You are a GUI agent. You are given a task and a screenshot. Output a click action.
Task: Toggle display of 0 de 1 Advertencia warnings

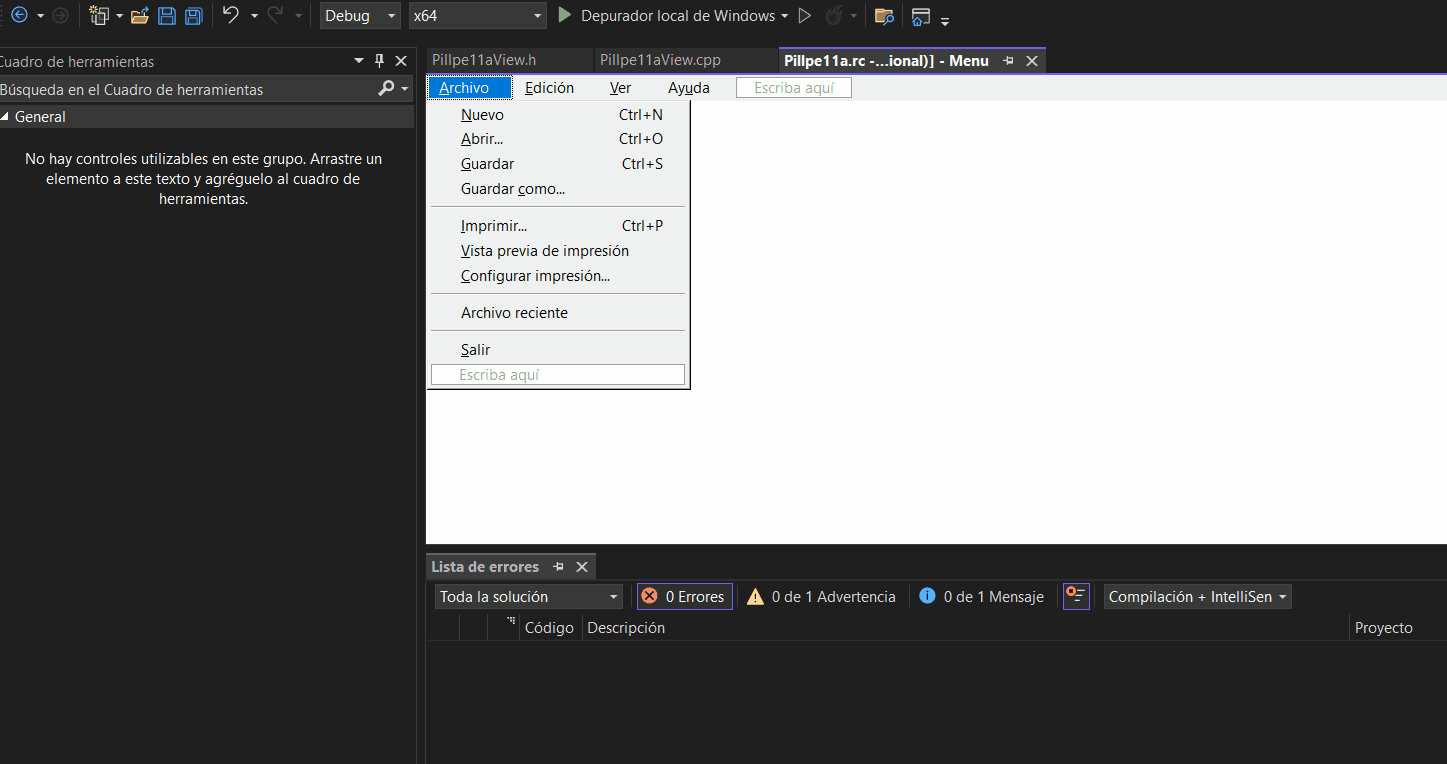(x=820, y=596)
